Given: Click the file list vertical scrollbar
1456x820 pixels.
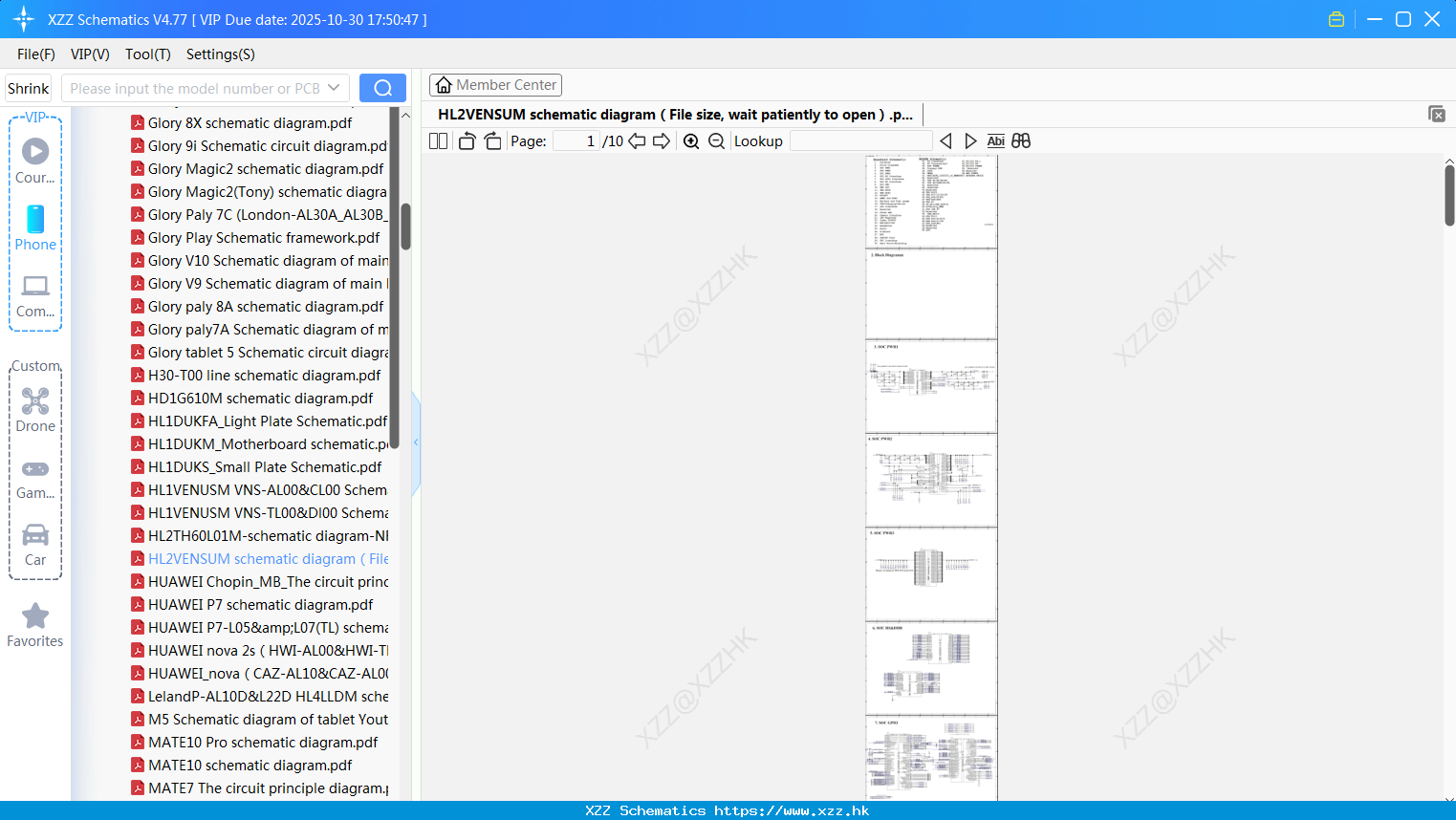Looking at the screenshot, I should [406, 227].
